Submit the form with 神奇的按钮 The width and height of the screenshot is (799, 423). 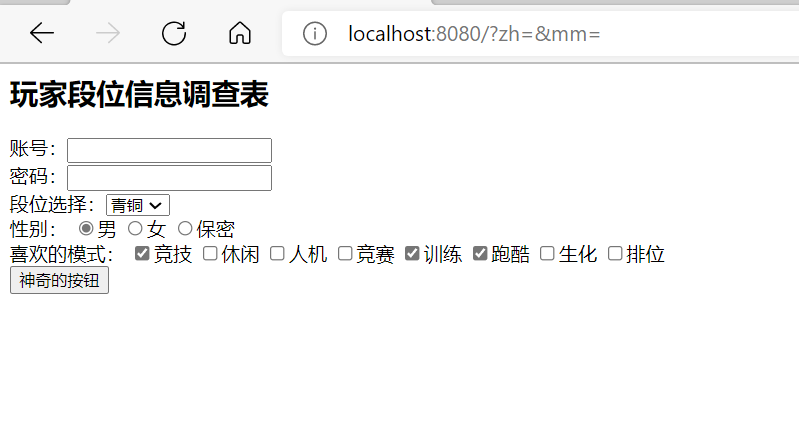(59, 280)
